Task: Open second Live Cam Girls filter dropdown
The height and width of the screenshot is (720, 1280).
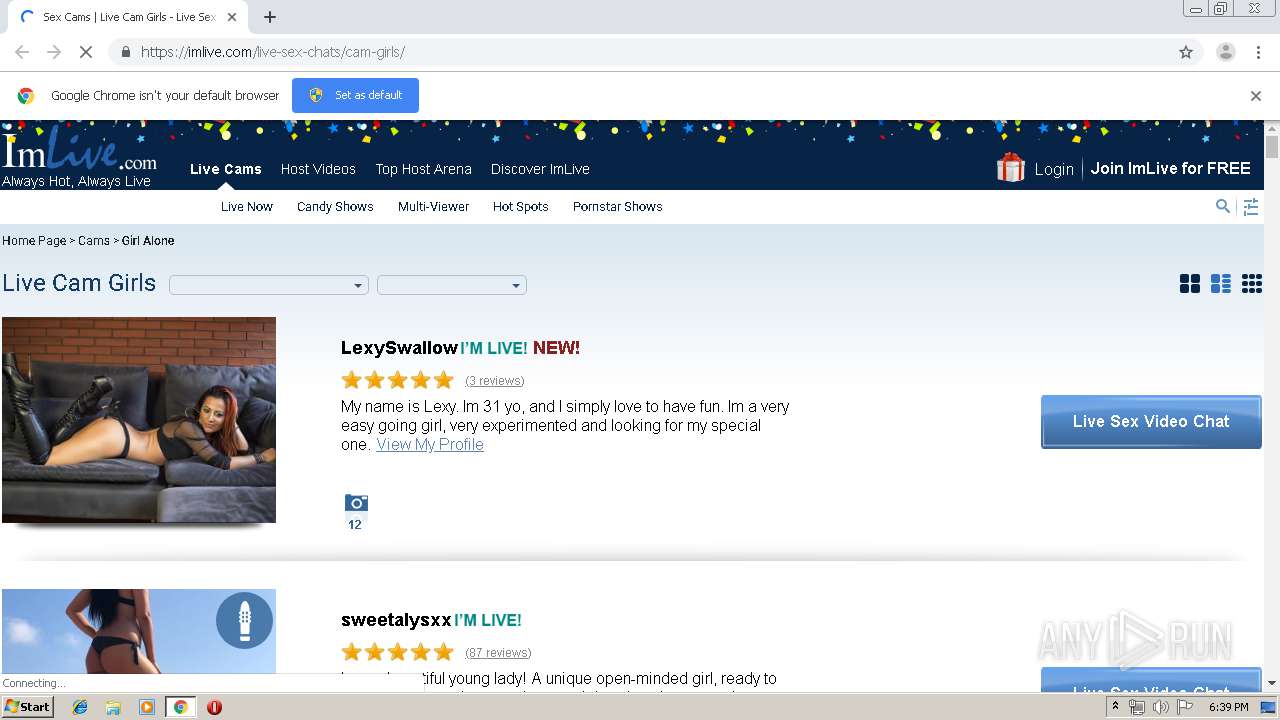Action: (x=452, y=285)
